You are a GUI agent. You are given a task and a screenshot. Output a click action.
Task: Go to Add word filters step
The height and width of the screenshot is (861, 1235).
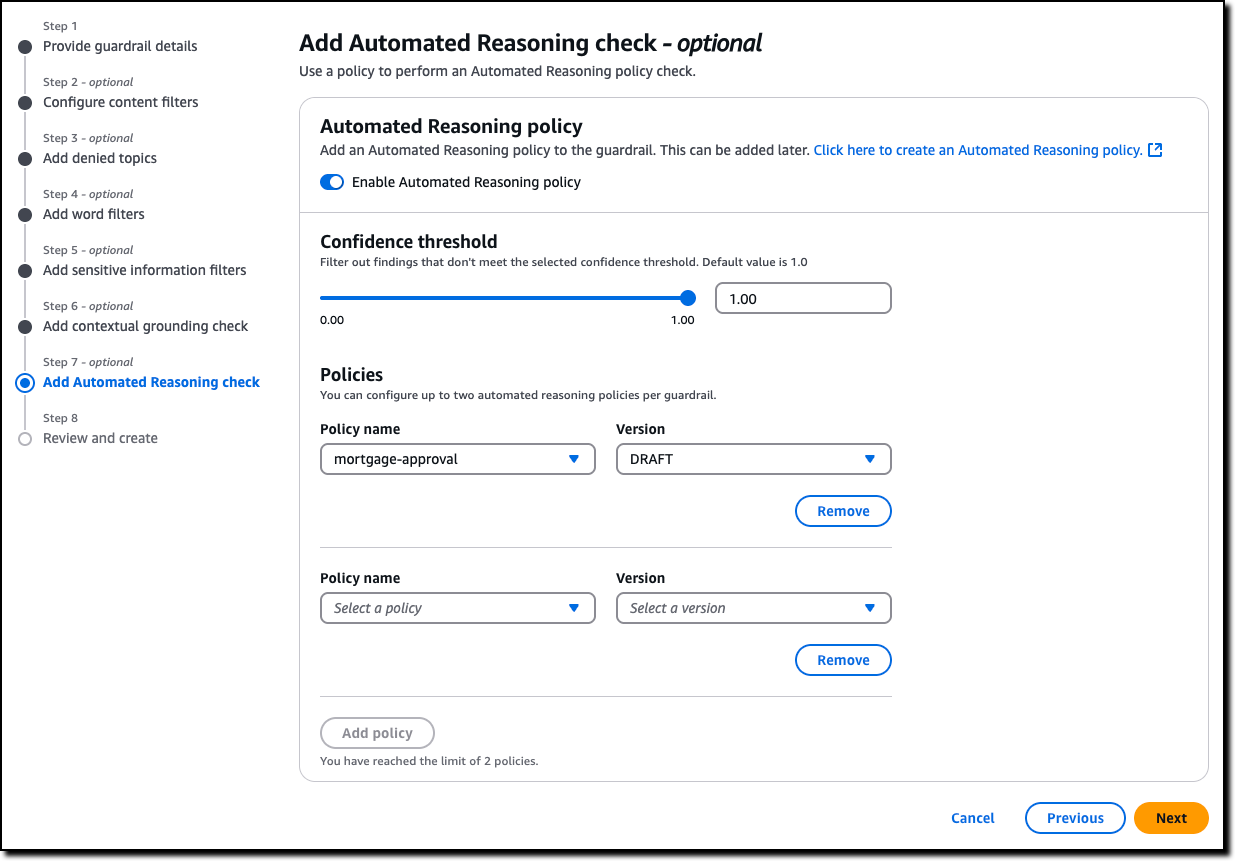(x=94, y=214)
